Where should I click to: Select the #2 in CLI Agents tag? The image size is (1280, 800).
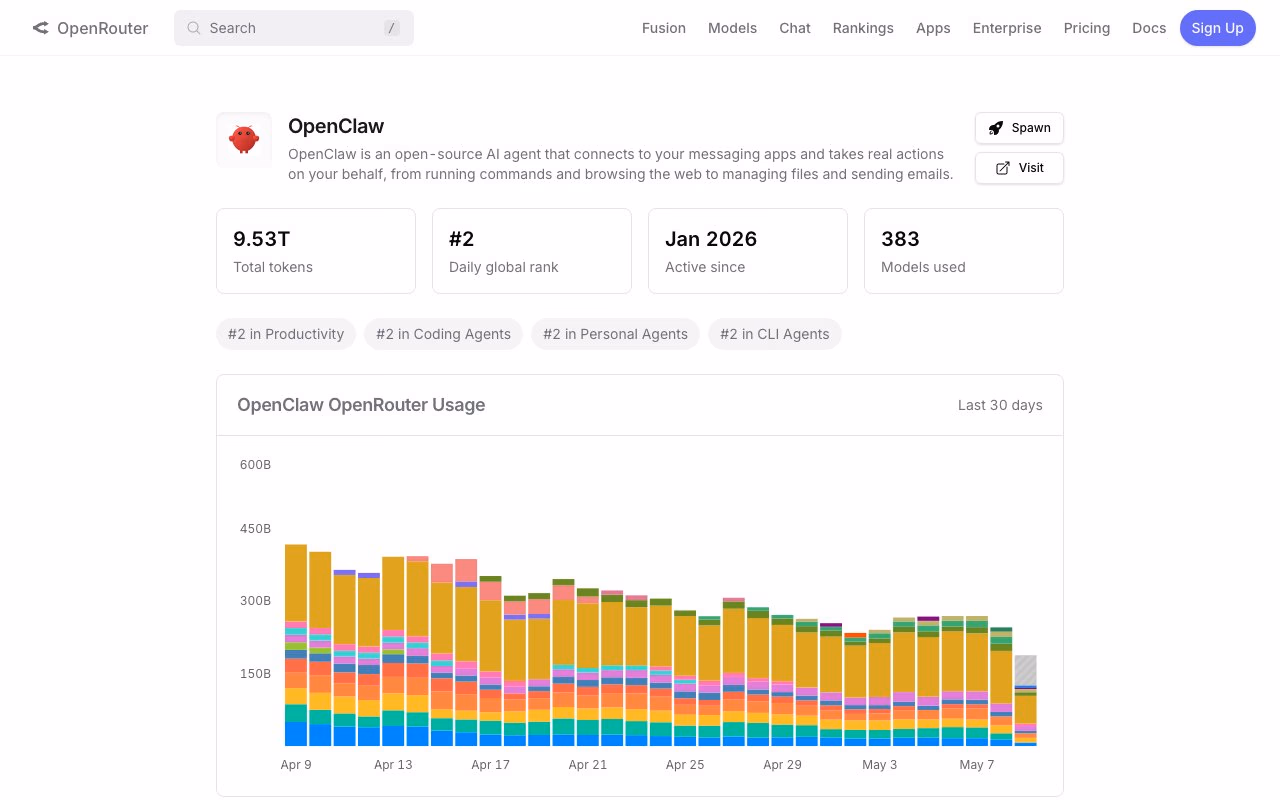[775, 334]
